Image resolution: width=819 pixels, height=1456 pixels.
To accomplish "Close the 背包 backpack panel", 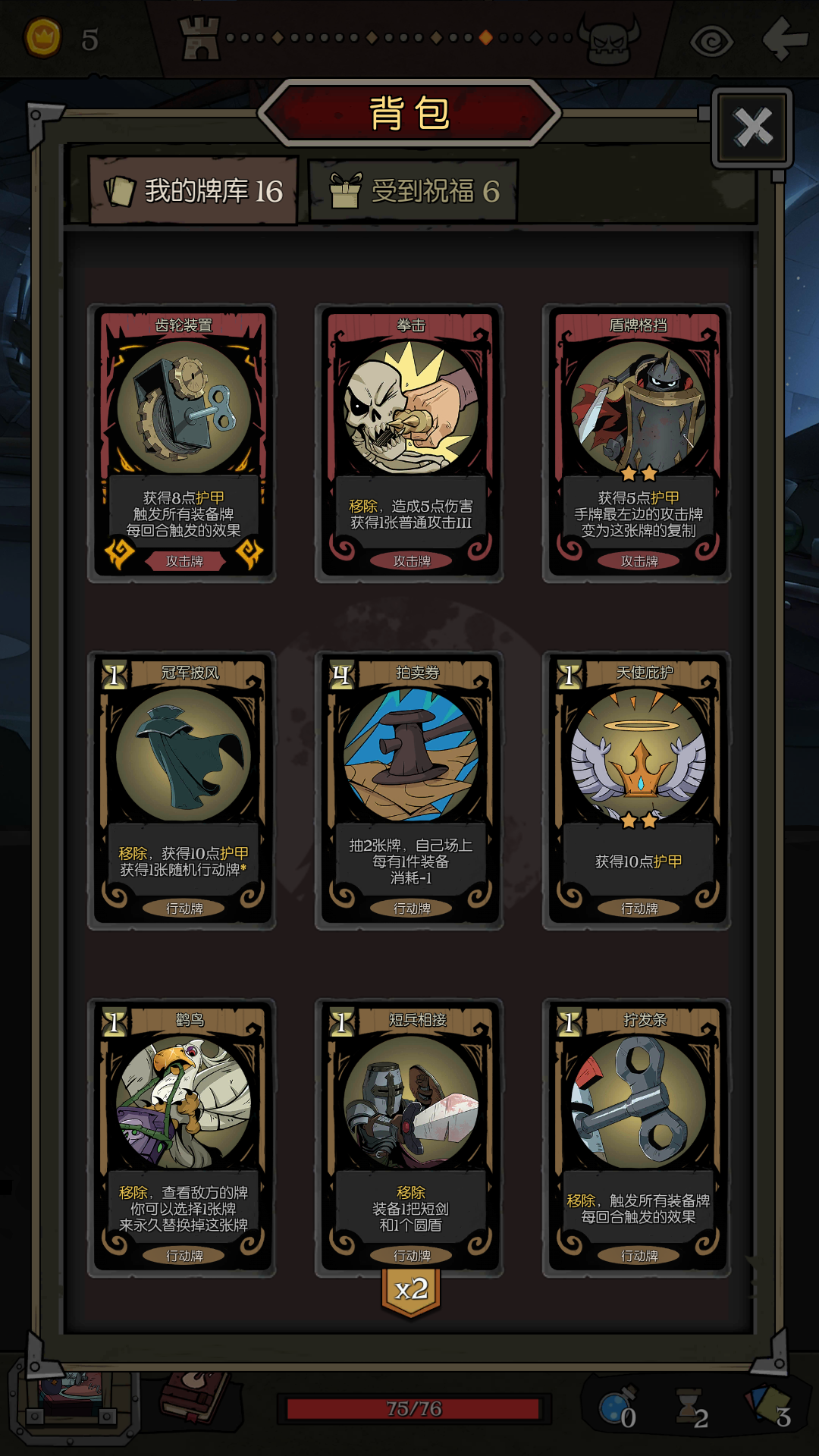I will tap(752, 127).
